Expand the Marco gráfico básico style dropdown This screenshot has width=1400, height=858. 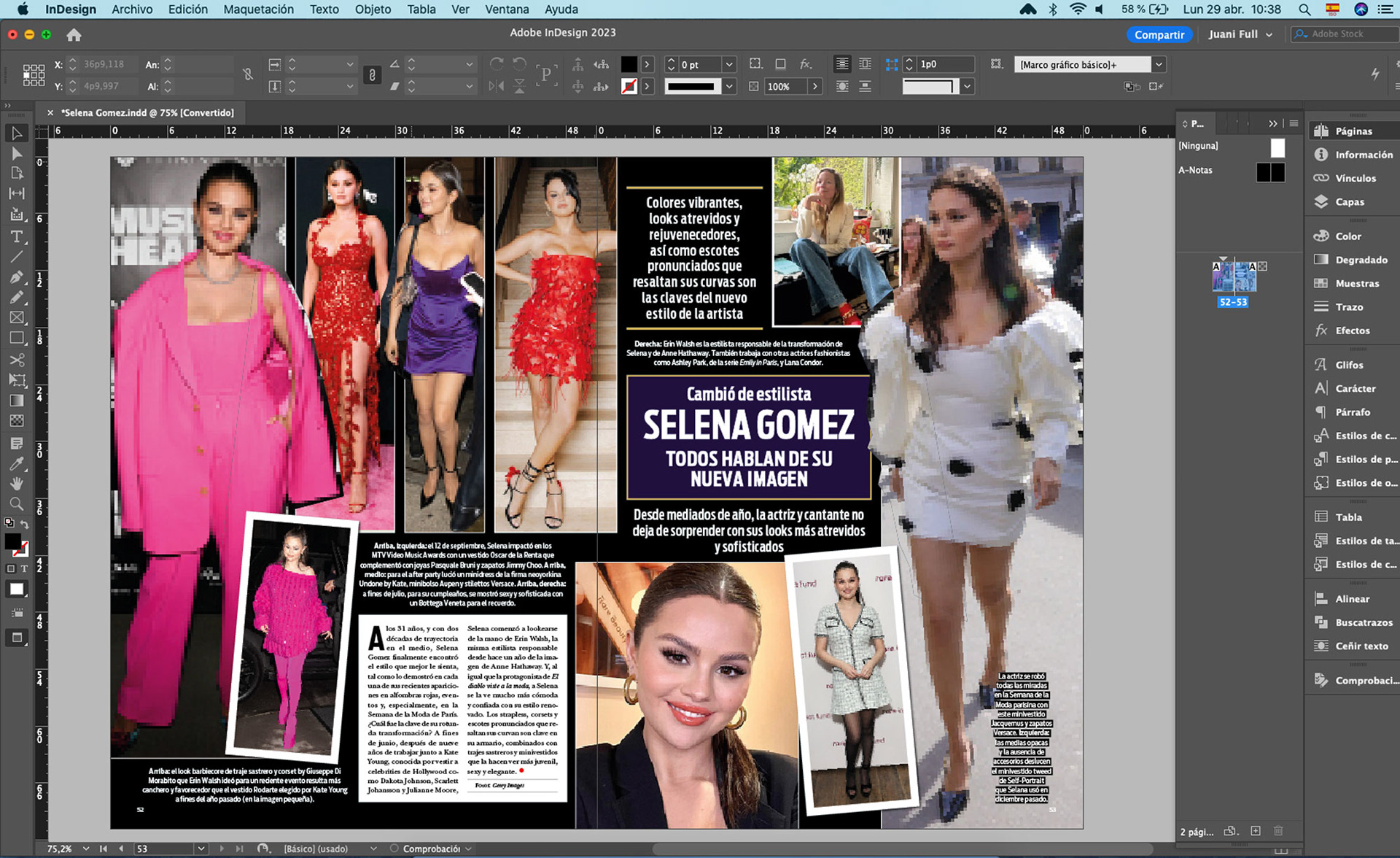click(1159, 65)
